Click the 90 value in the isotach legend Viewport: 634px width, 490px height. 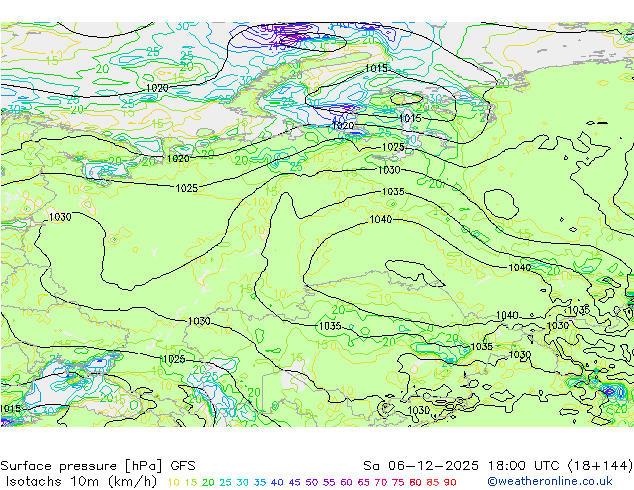click(450, 482)
